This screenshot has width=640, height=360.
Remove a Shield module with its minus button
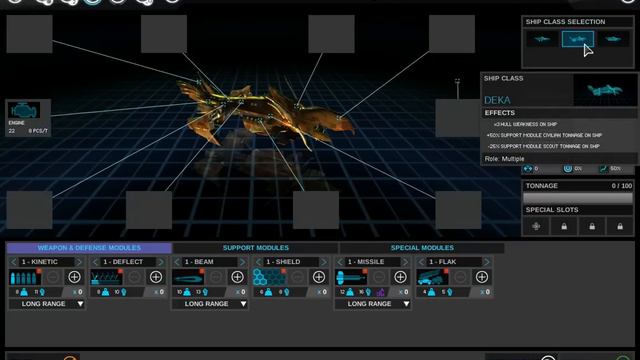pyautogui.click(x=298, y=277)
